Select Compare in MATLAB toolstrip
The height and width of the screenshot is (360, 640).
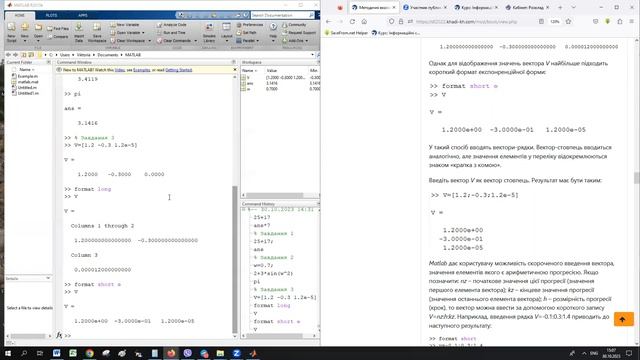(x=58, y=37)
